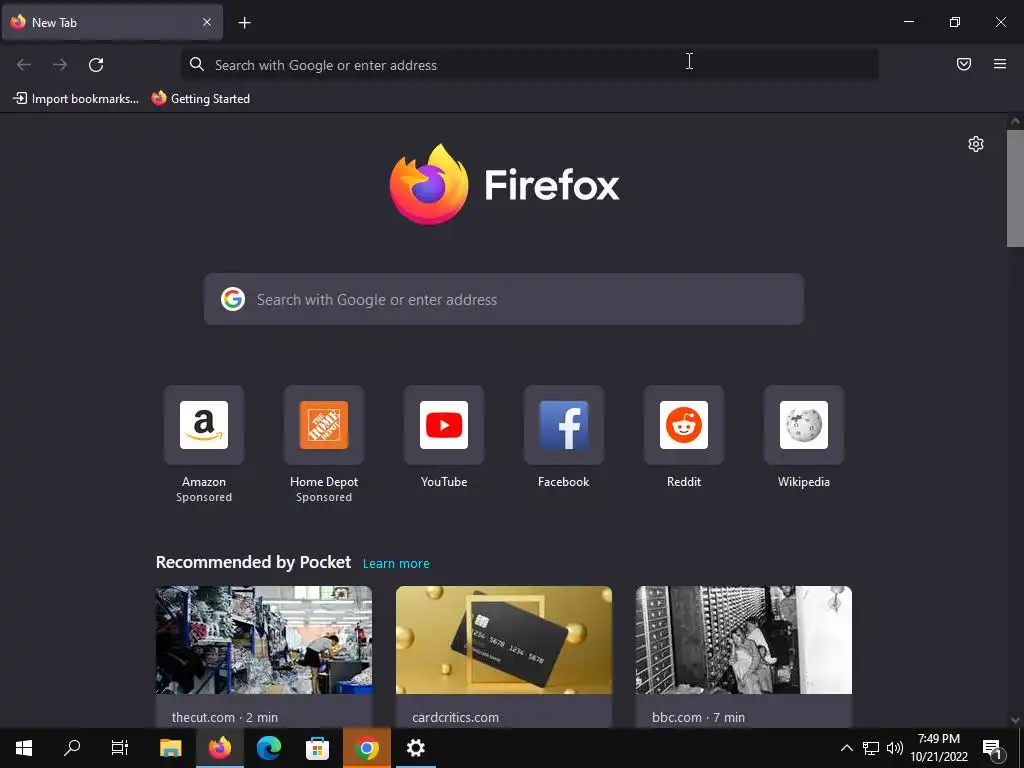The height and width of the screenshot is (768, 1024).
Task: Click the forward navigation arrow
Action: (x=60, y=65)
